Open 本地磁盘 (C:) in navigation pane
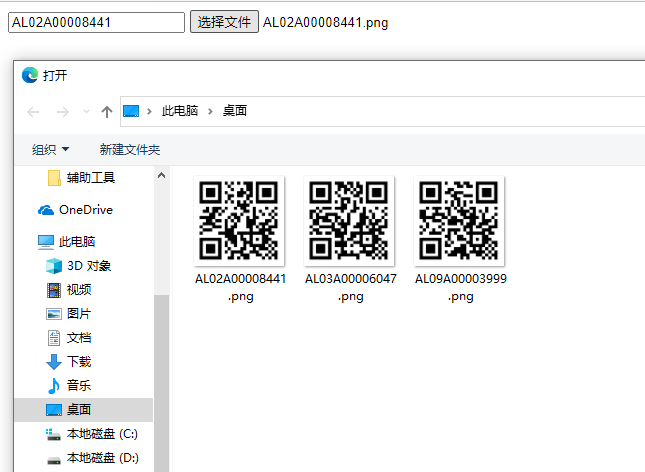Image resolution: width=645 pixels, height=472 pixels. [92, 434]
